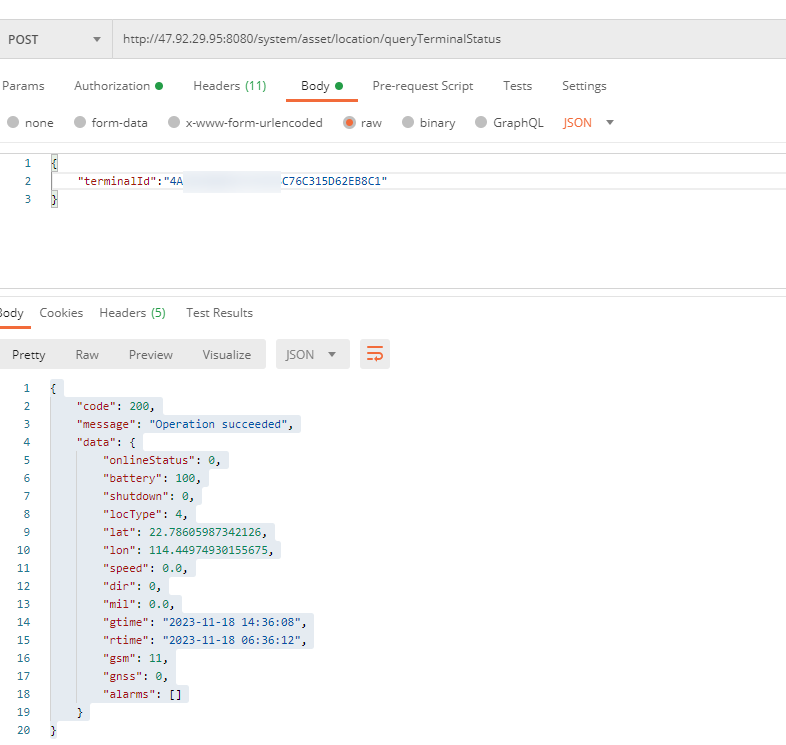View the response Cookies tab
Screen dimensions: 786x745
61,313
